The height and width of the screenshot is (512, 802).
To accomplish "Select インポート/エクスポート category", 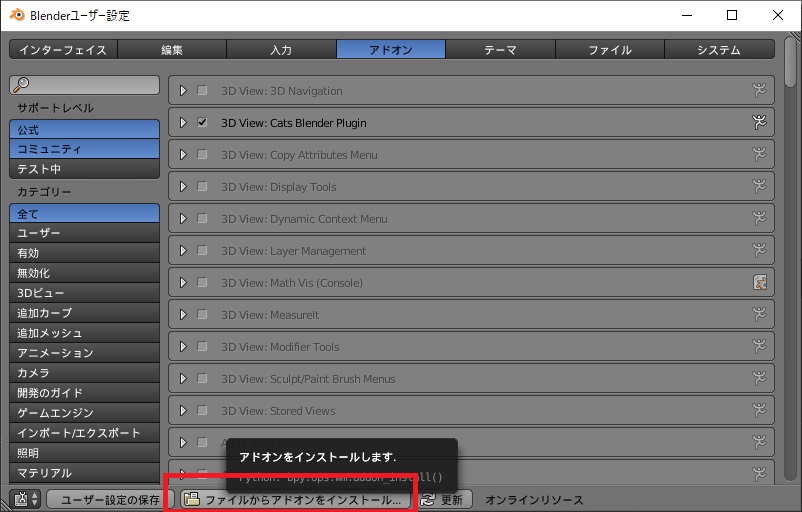I will [x=84, y=433].
